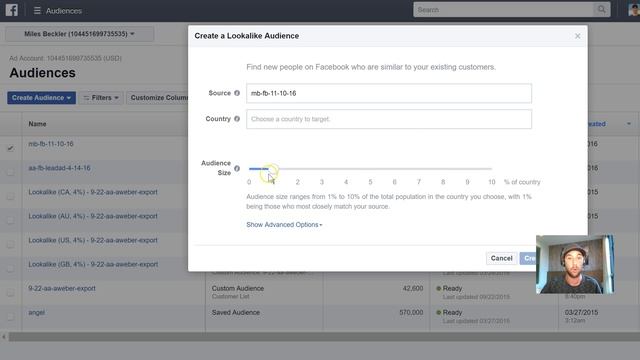640x360 pixels.
Task: Click inside the top Search field
Action: pyautogui.click(x=503, y=9)
